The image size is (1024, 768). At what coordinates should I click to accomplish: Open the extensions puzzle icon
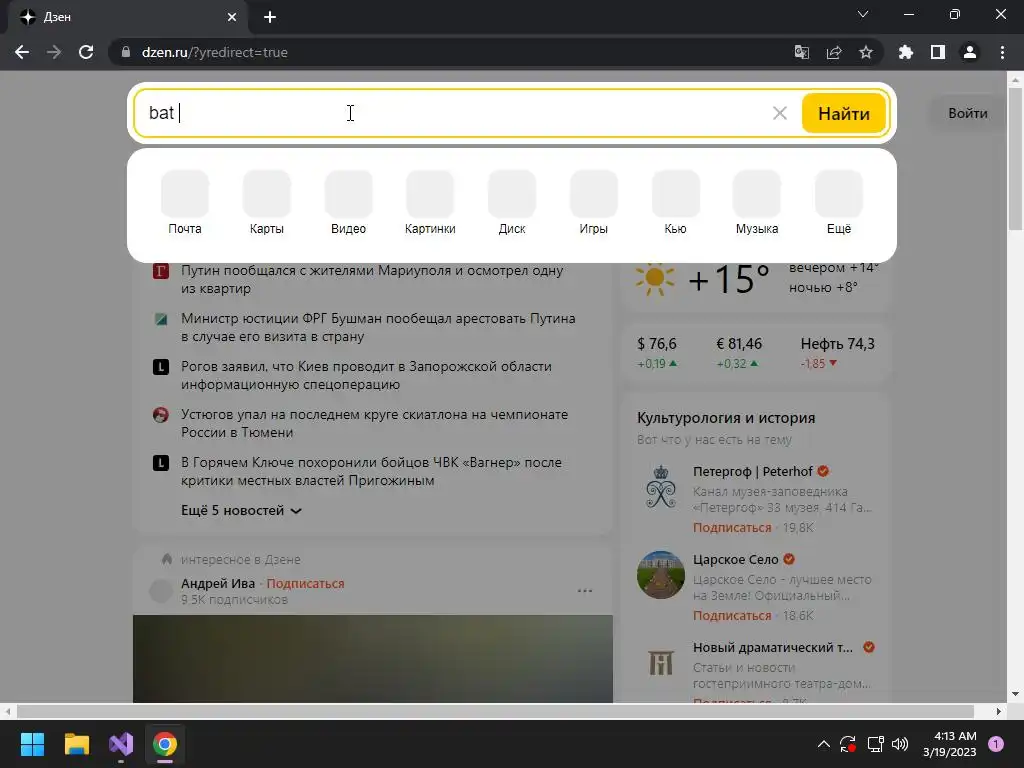(906, 52)
